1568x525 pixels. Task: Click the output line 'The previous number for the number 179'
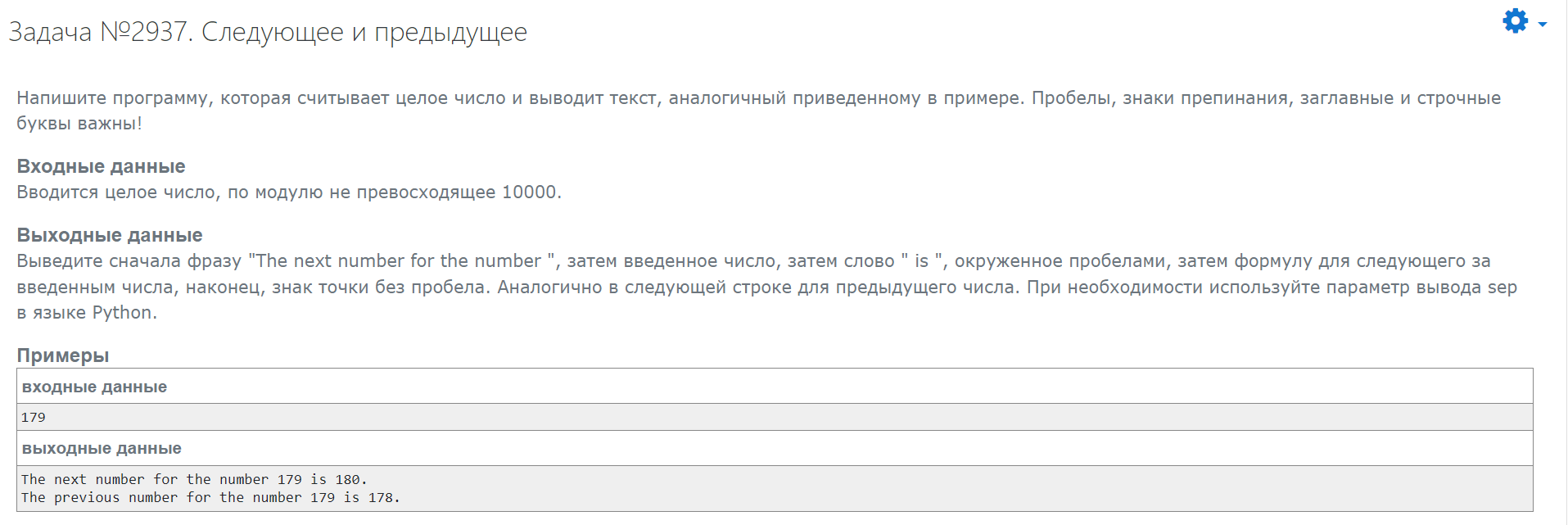coord(210,498)
